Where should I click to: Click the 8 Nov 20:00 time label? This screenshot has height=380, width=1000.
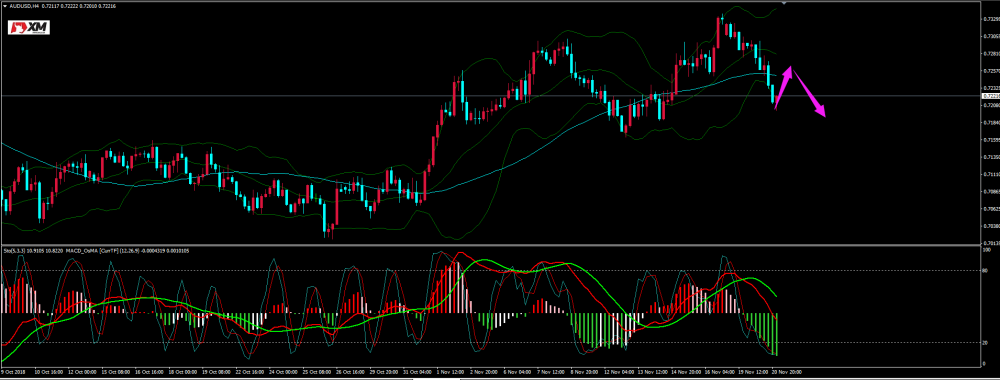click(584, 372)
